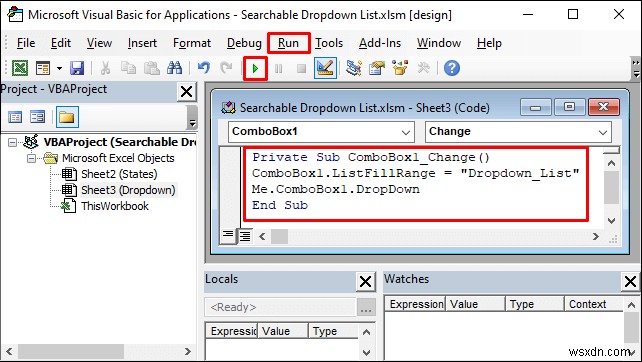This screenshot has height=362, width=642.
Task: Click the Copy icon in the toolbar
Action: [x=129, y=68]
